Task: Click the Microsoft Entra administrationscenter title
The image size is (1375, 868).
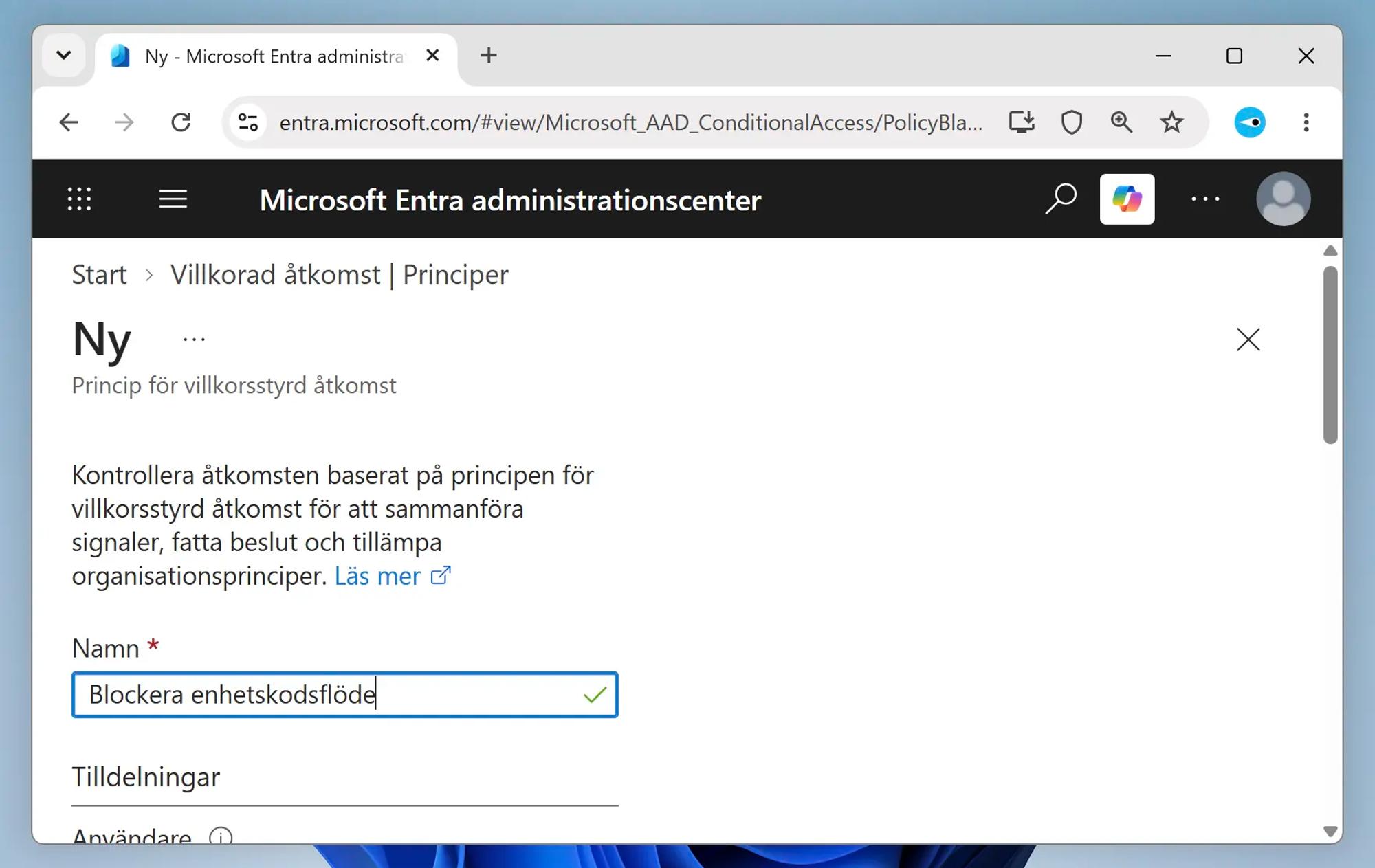Action: pyautogui.click(x=511, y=201)
